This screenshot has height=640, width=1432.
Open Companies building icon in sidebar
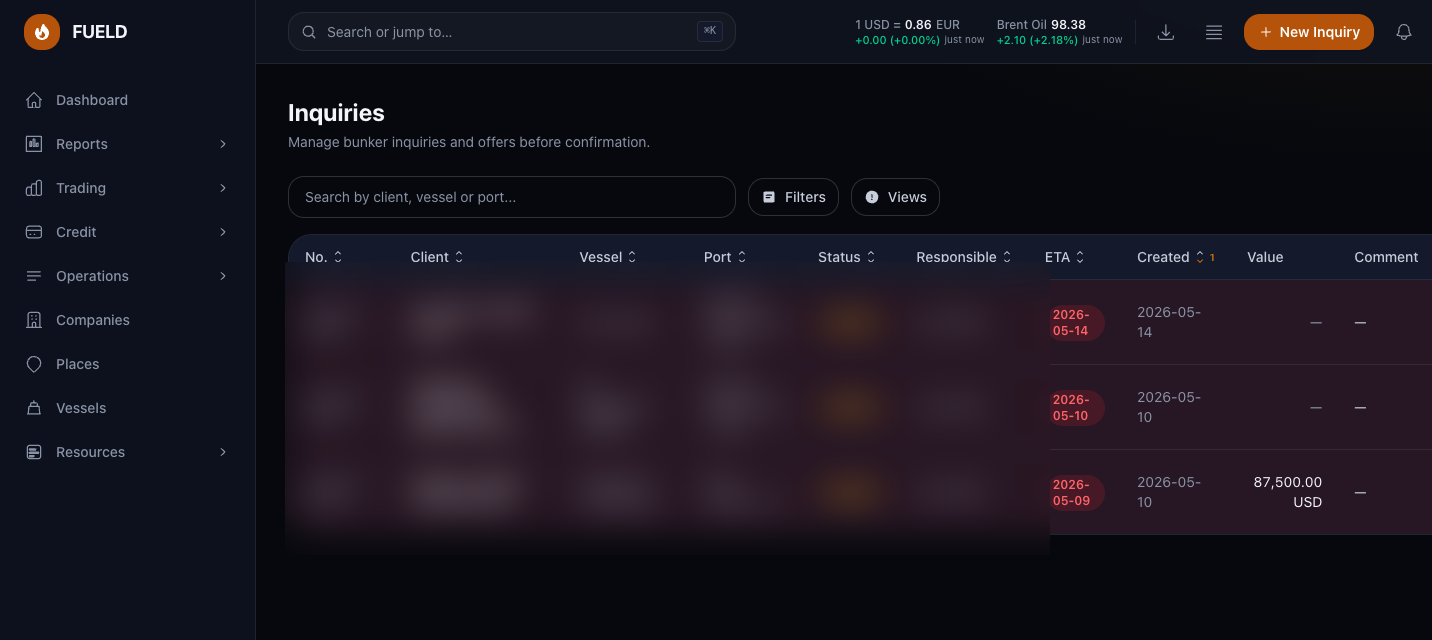(x=34, y=320)
